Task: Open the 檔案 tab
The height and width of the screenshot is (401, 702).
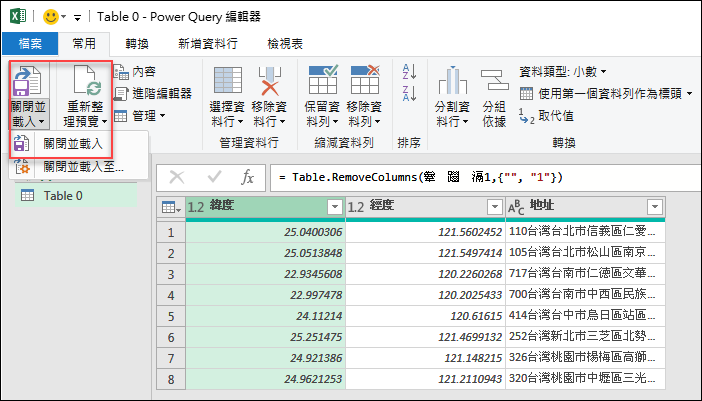Action: (30, 44)
